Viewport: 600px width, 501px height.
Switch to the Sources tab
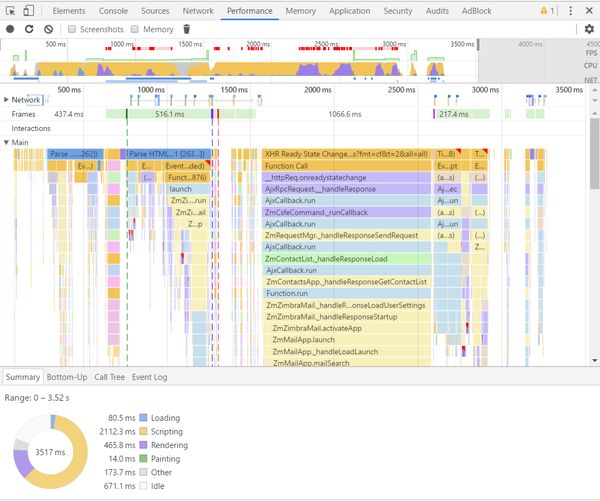coord(155,11)
